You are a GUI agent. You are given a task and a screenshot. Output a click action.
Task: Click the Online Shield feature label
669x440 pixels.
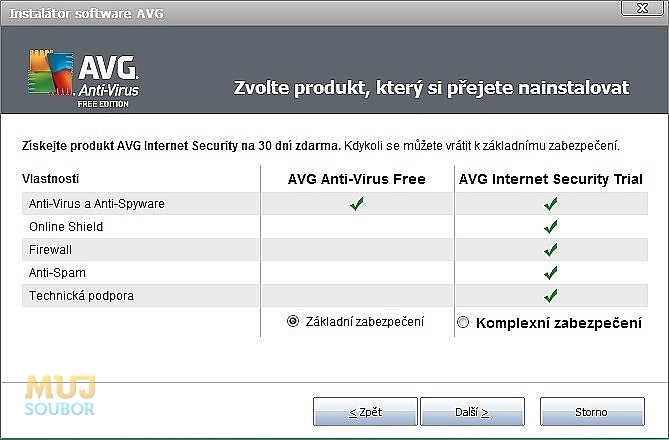pos(66,227)
